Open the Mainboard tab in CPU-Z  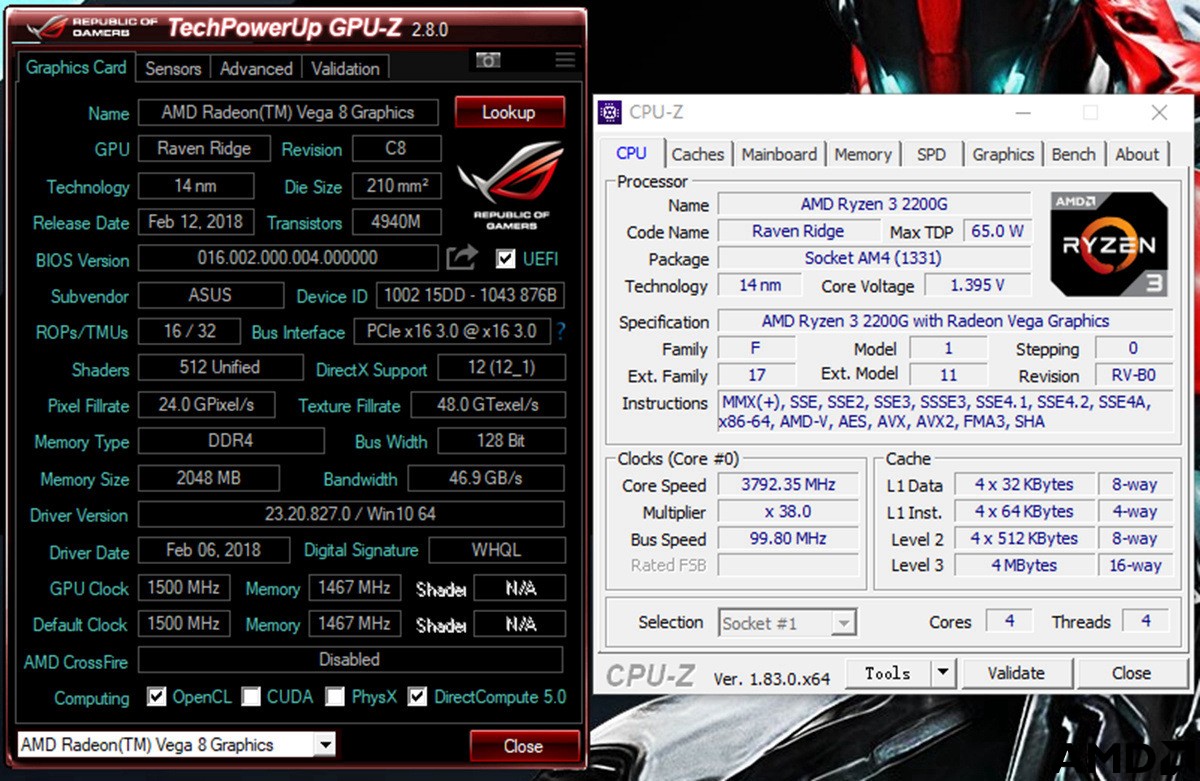[x=779, y=154]
